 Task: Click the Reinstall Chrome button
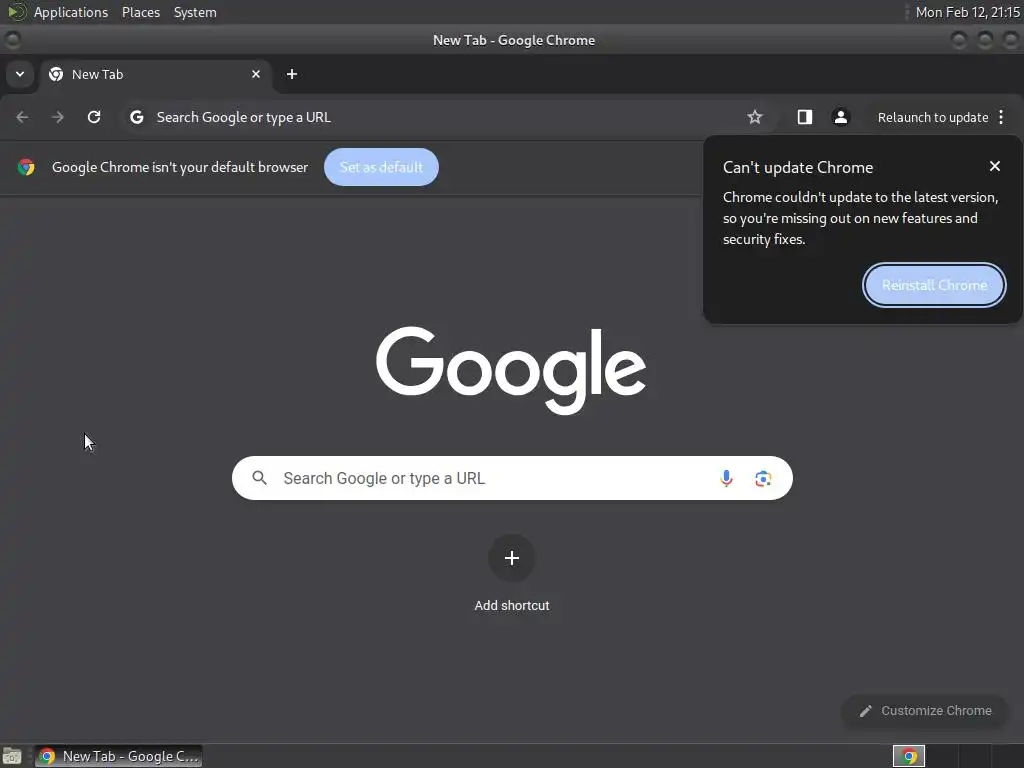934,285
